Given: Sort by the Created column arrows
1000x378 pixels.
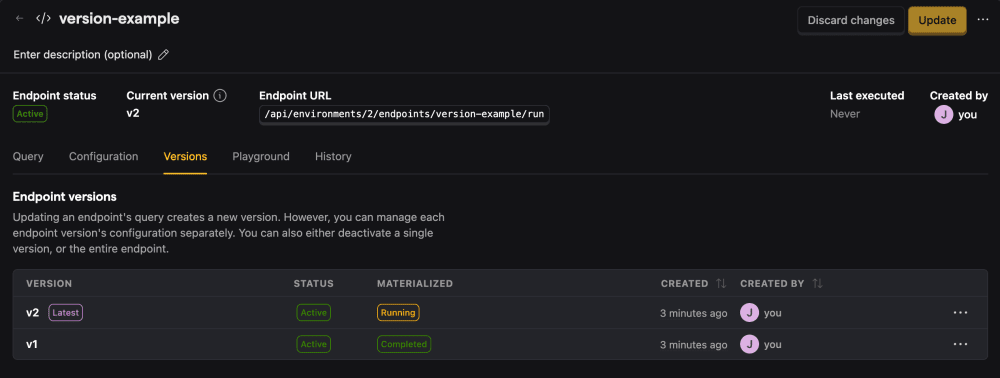Looking at the screenshot, I should tap(721, 283).
